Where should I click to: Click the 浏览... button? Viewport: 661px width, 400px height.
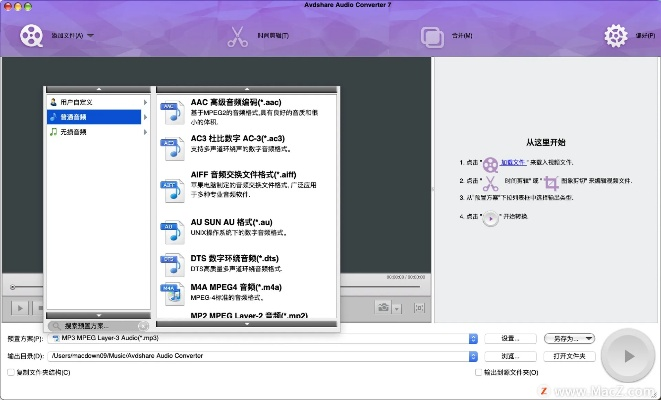click(x=511, y=356)
